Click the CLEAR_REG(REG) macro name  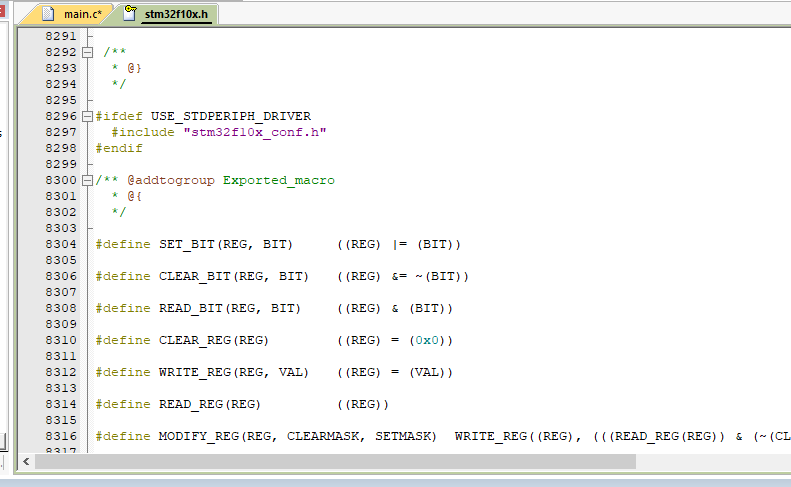213,340
